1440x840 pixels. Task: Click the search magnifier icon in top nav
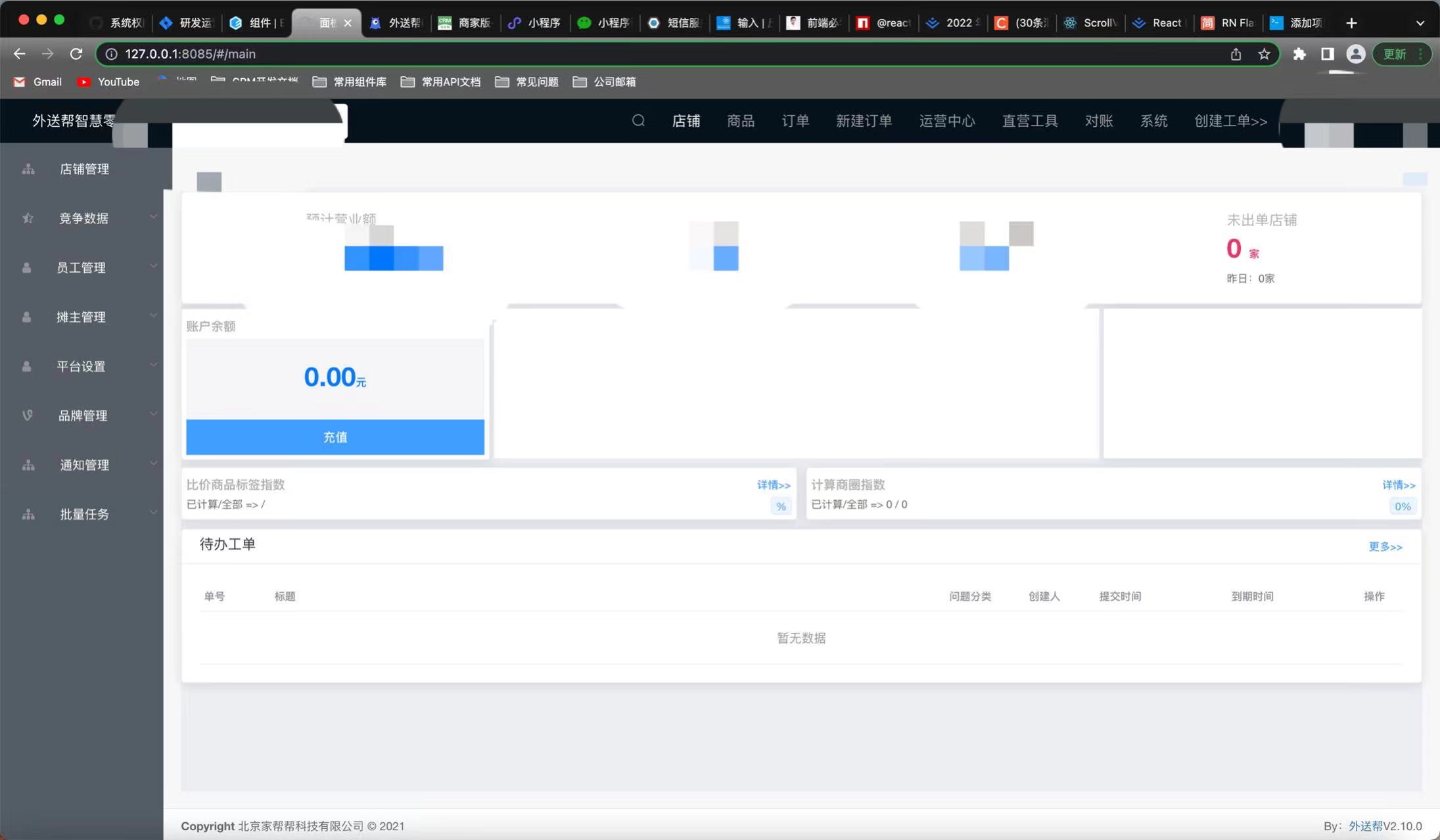click(x=638, y=120)
